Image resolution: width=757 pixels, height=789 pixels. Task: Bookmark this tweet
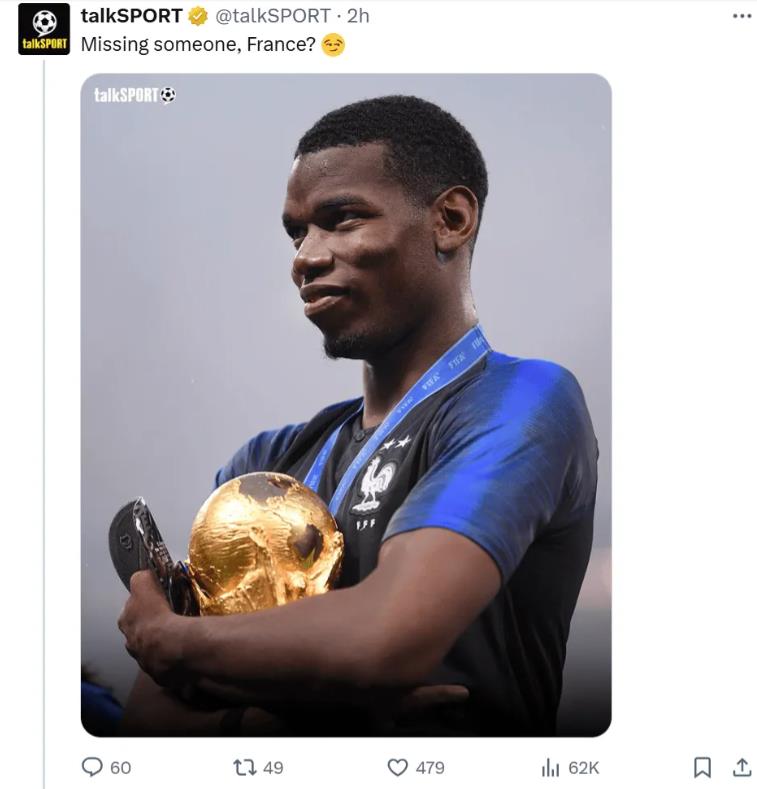pos(702,767)
